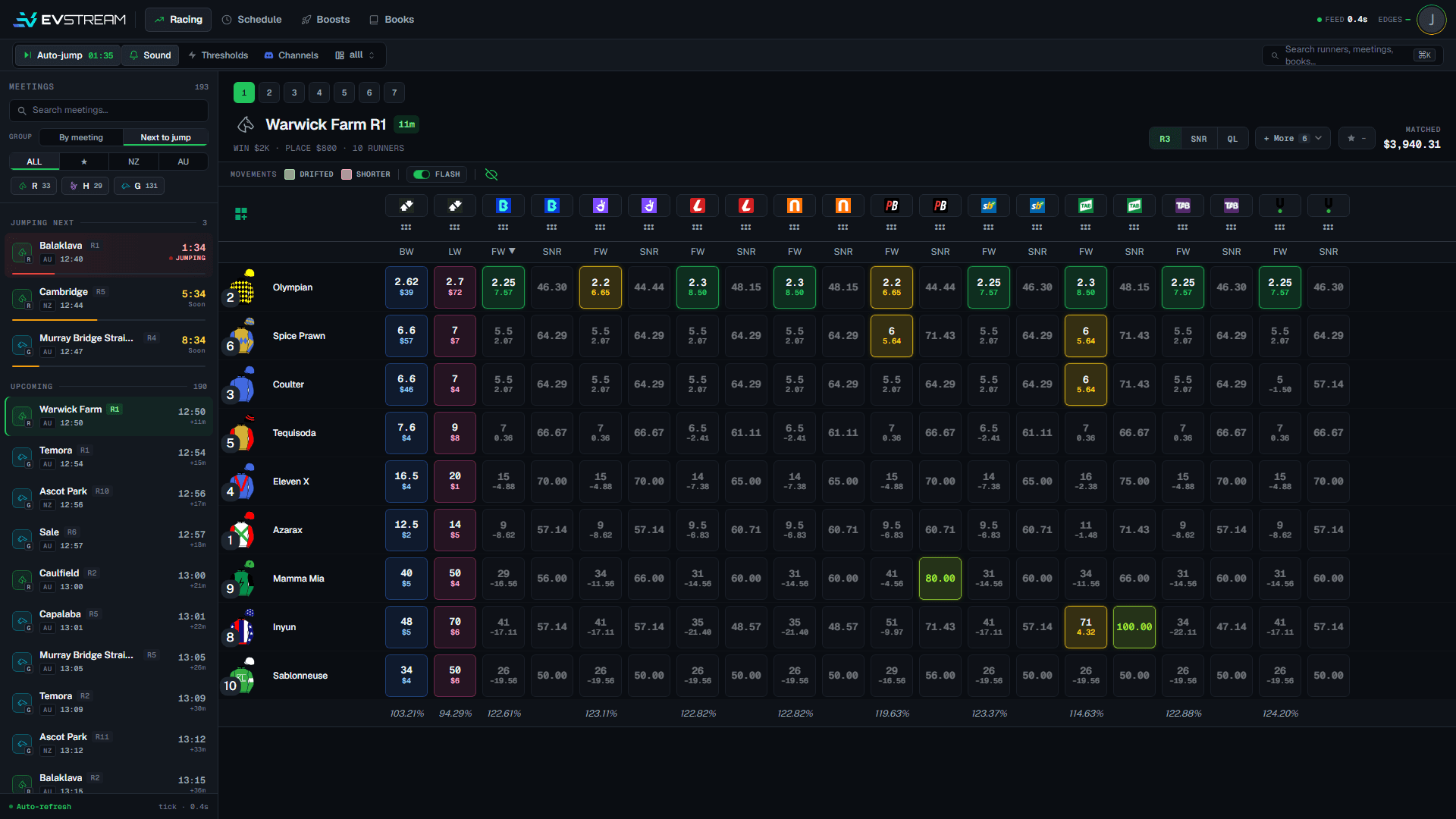1456x819 pixels.
Task: Open the EDGES control in the top bar
Action: 1394,20
